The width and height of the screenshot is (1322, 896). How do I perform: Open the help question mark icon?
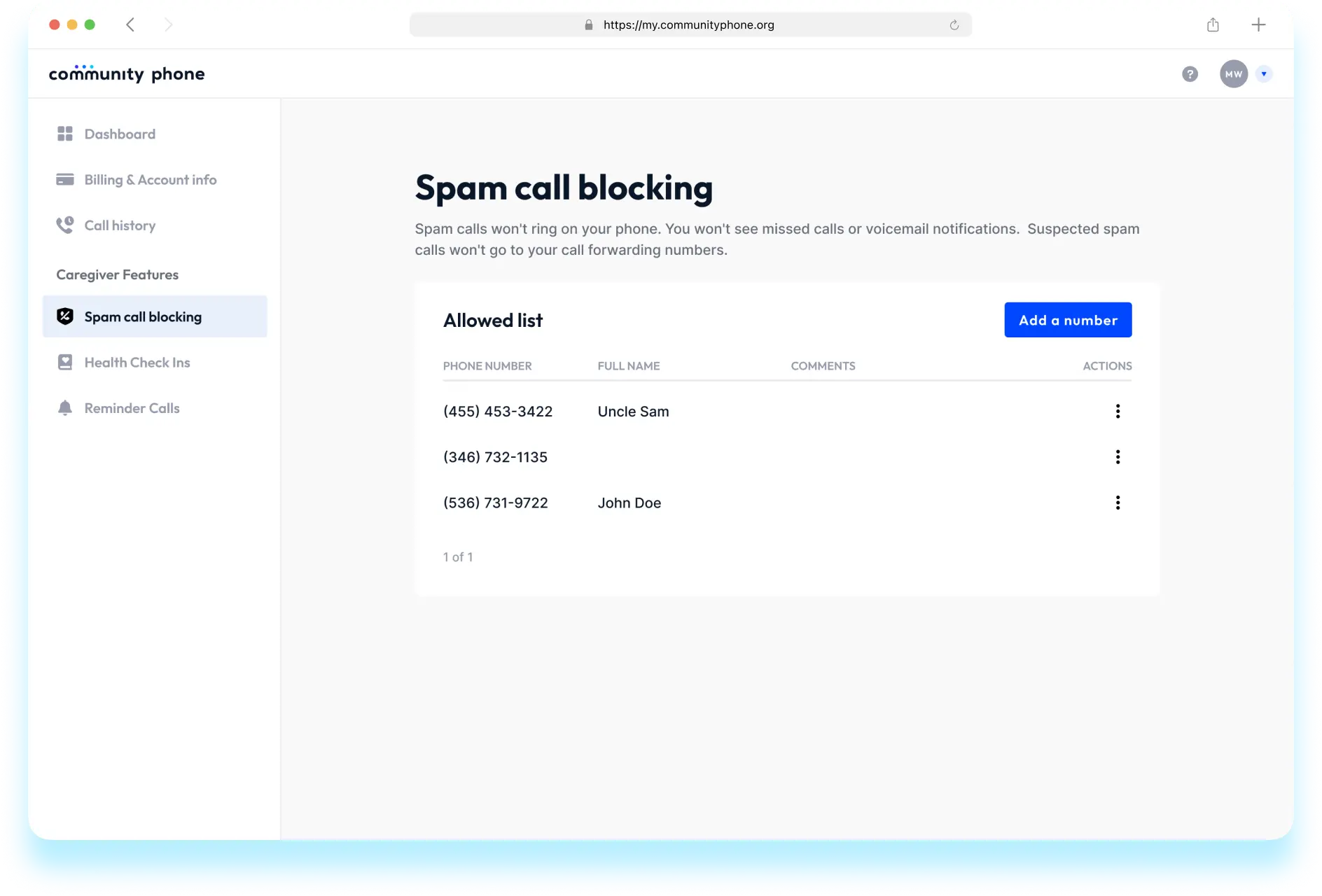click(x=1190, y=74)
